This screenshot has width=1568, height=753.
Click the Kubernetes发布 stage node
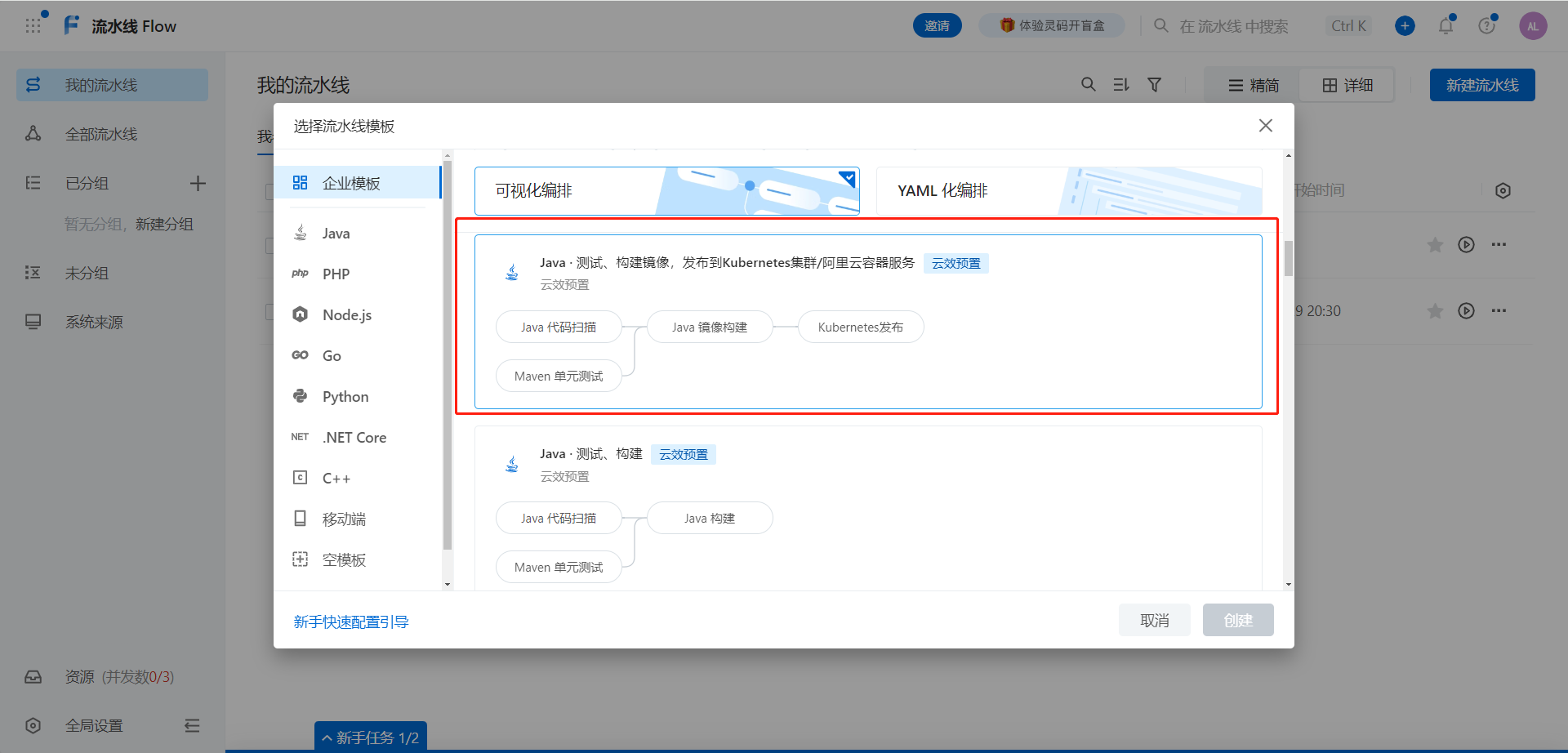(861, 327)
